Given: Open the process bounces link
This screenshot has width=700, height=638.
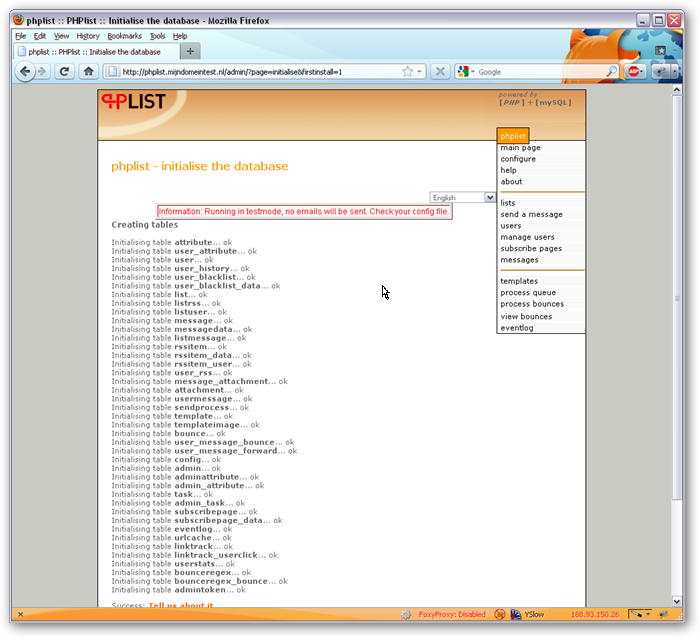Looking at the screenshot, I should 532,304.
